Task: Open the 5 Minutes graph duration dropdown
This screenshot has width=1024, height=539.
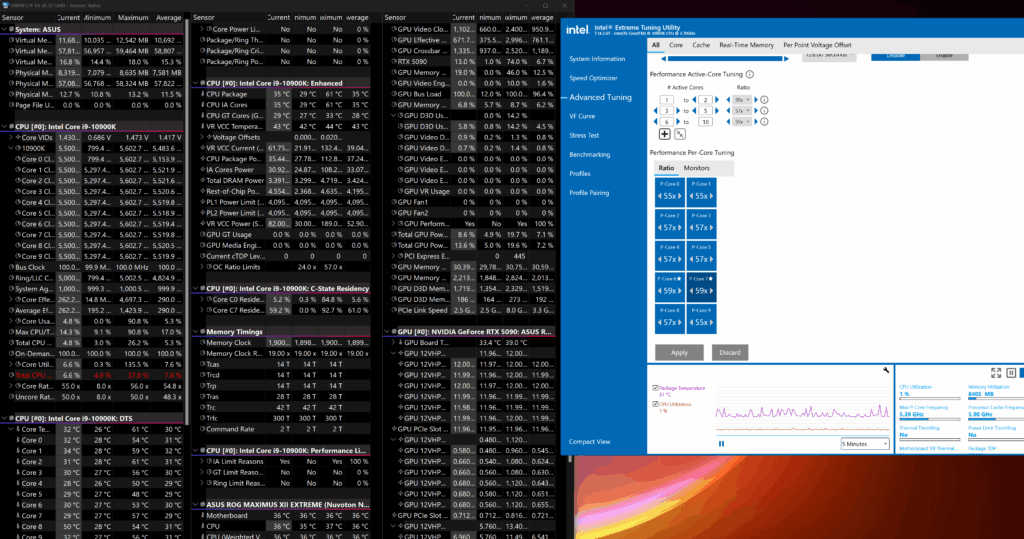Action: (x=865, y=444)
